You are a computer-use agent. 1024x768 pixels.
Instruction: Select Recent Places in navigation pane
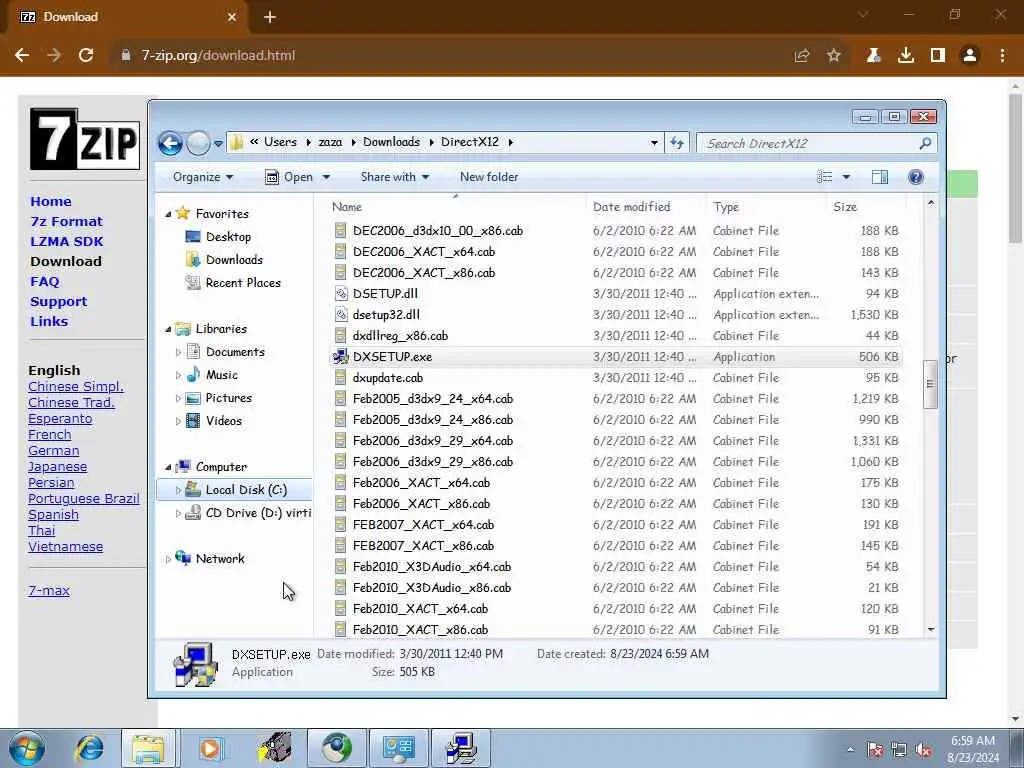point(232,283)
